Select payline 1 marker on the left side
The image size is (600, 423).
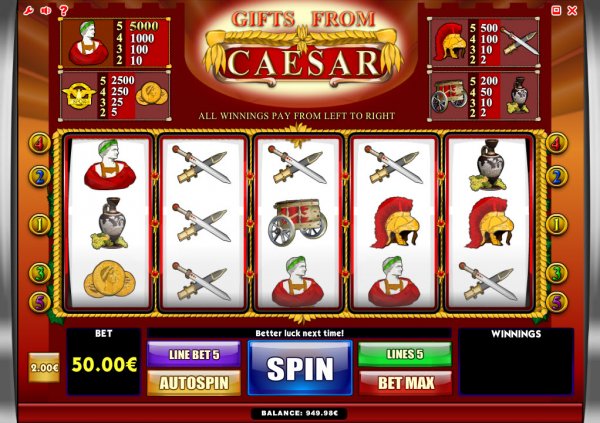click(39, 224)
